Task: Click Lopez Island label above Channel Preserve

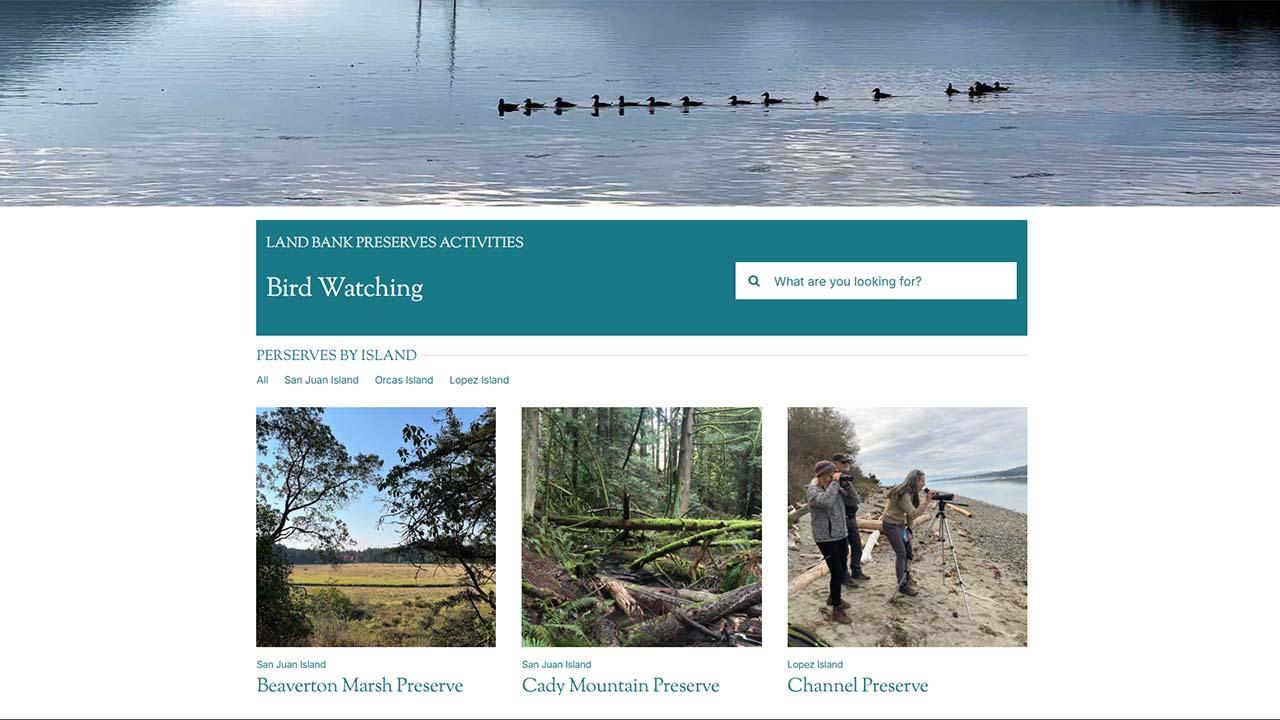Action: tap(815, 664)
